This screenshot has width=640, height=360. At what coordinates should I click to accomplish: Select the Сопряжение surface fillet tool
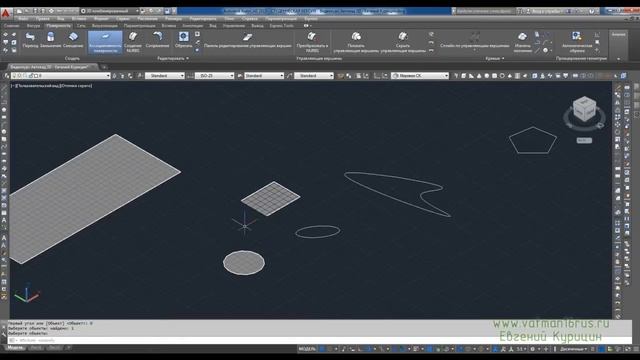pos(157,40)
